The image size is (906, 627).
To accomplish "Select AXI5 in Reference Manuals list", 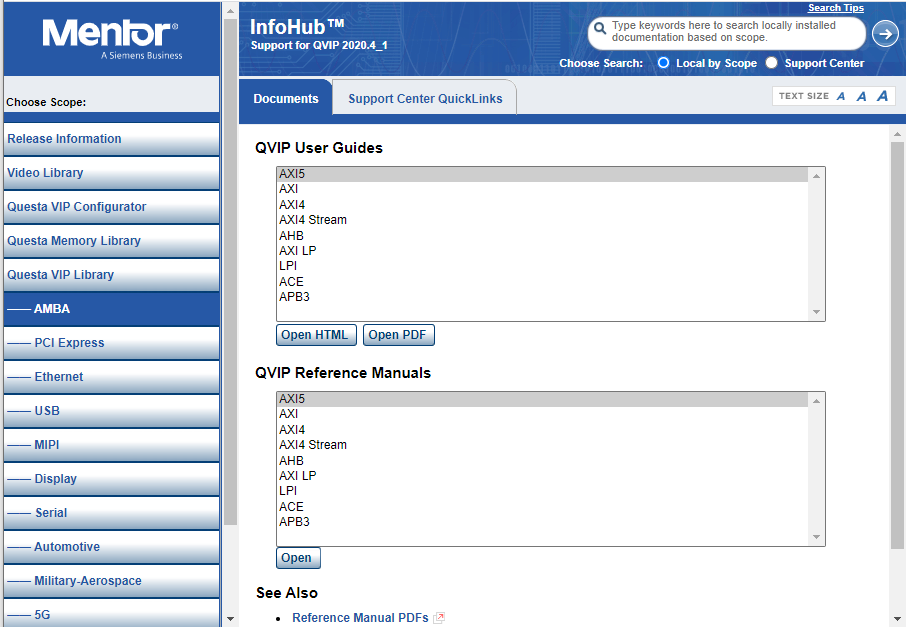I will pos(543,399).
